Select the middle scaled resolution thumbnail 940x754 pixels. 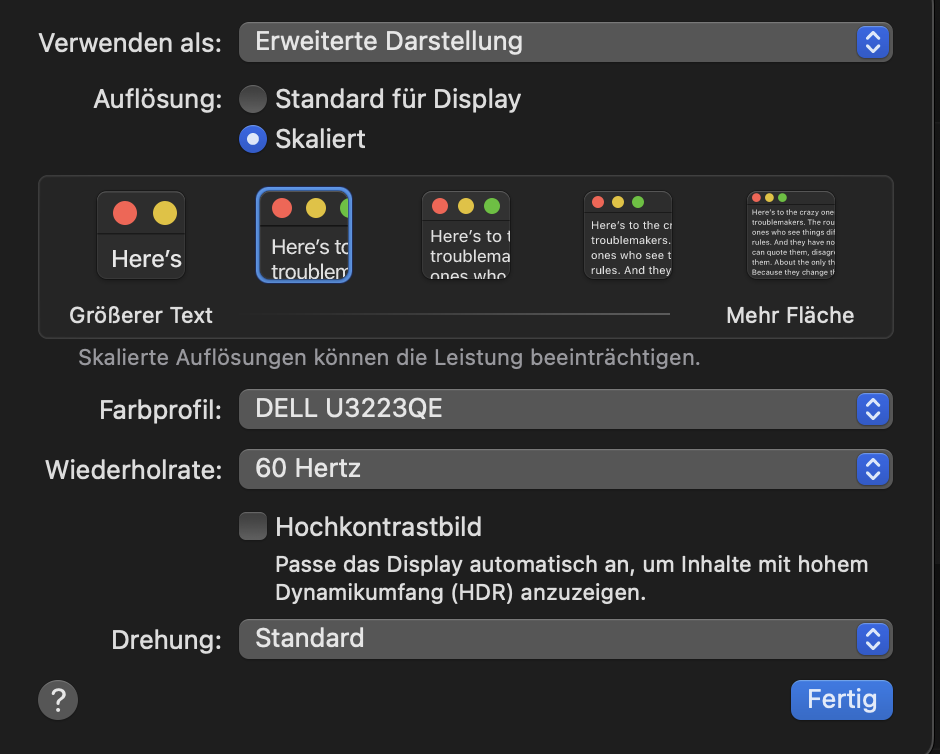466,235
